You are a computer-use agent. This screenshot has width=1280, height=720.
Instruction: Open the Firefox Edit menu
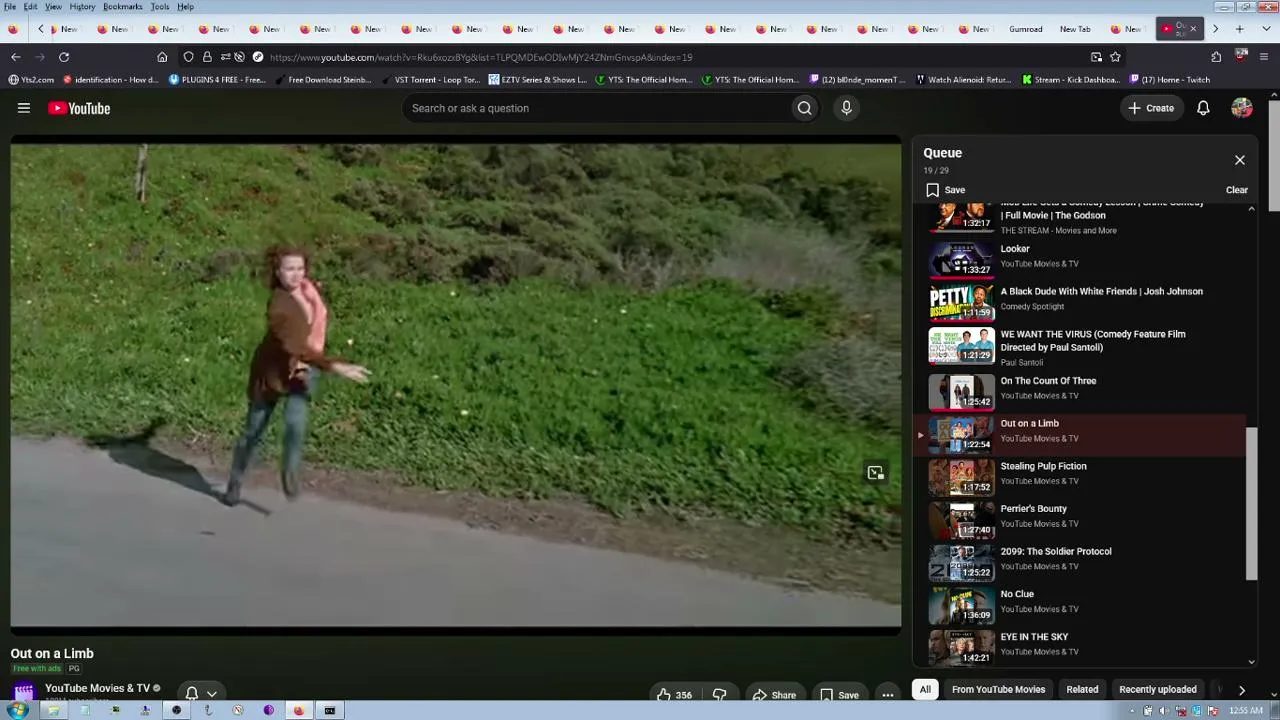(x=31, y=7)
